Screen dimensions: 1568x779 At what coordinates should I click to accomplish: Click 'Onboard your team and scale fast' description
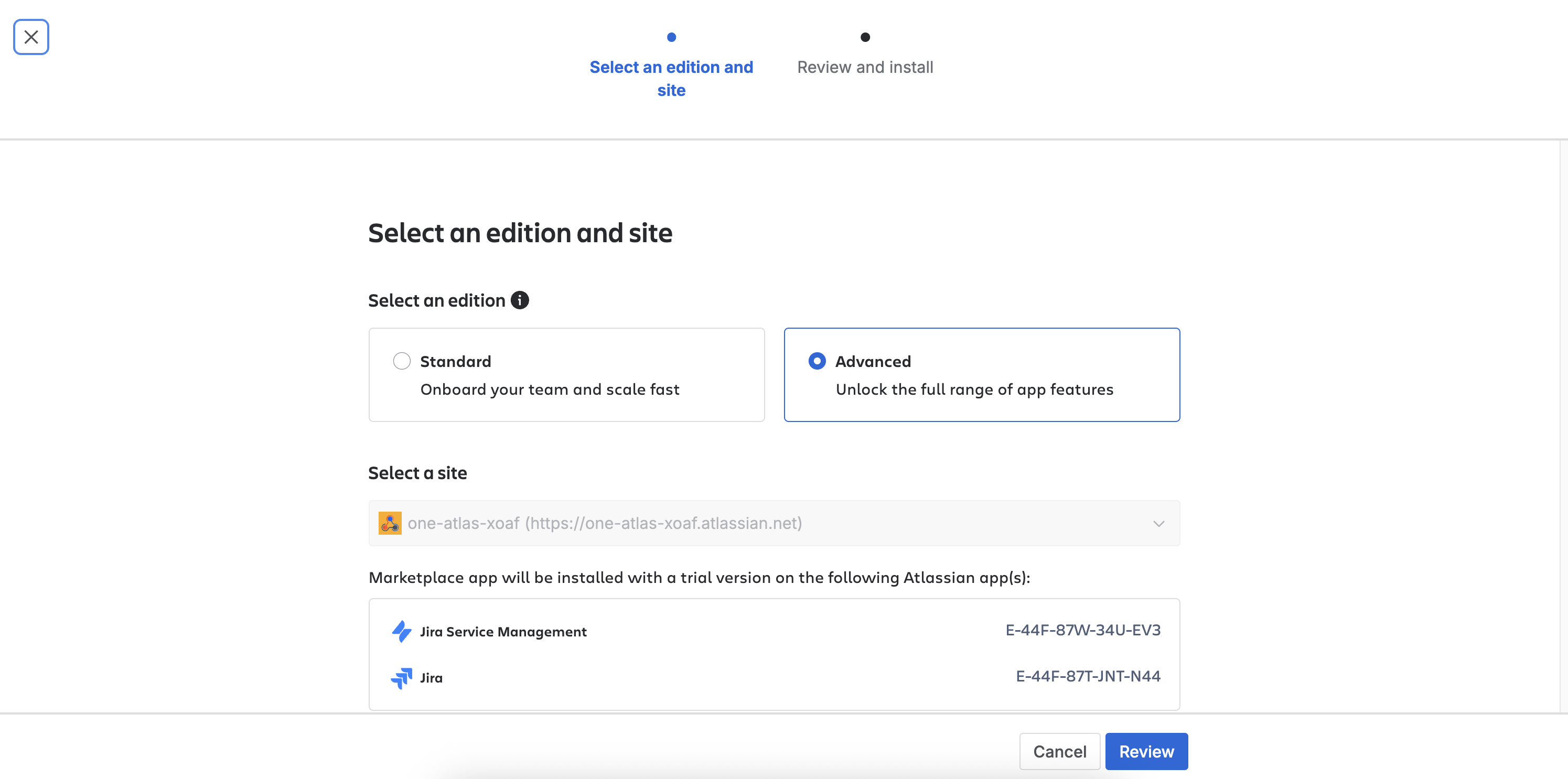550,389
